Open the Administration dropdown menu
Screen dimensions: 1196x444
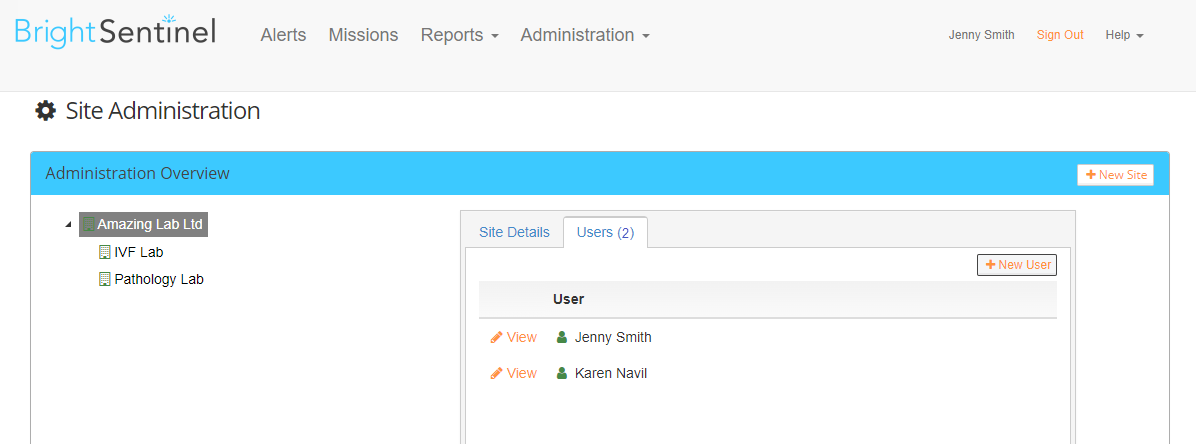pyautogui.click(x=585, y=35)
